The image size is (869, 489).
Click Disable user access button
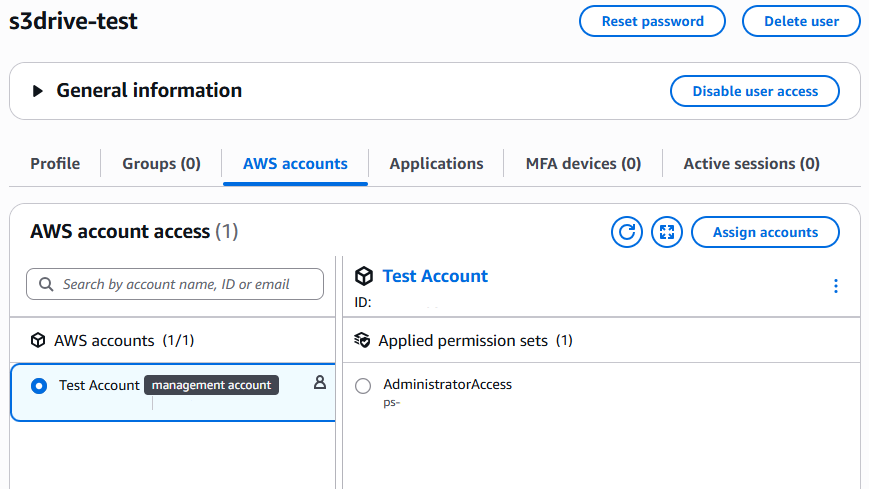(x=755, y=91)
